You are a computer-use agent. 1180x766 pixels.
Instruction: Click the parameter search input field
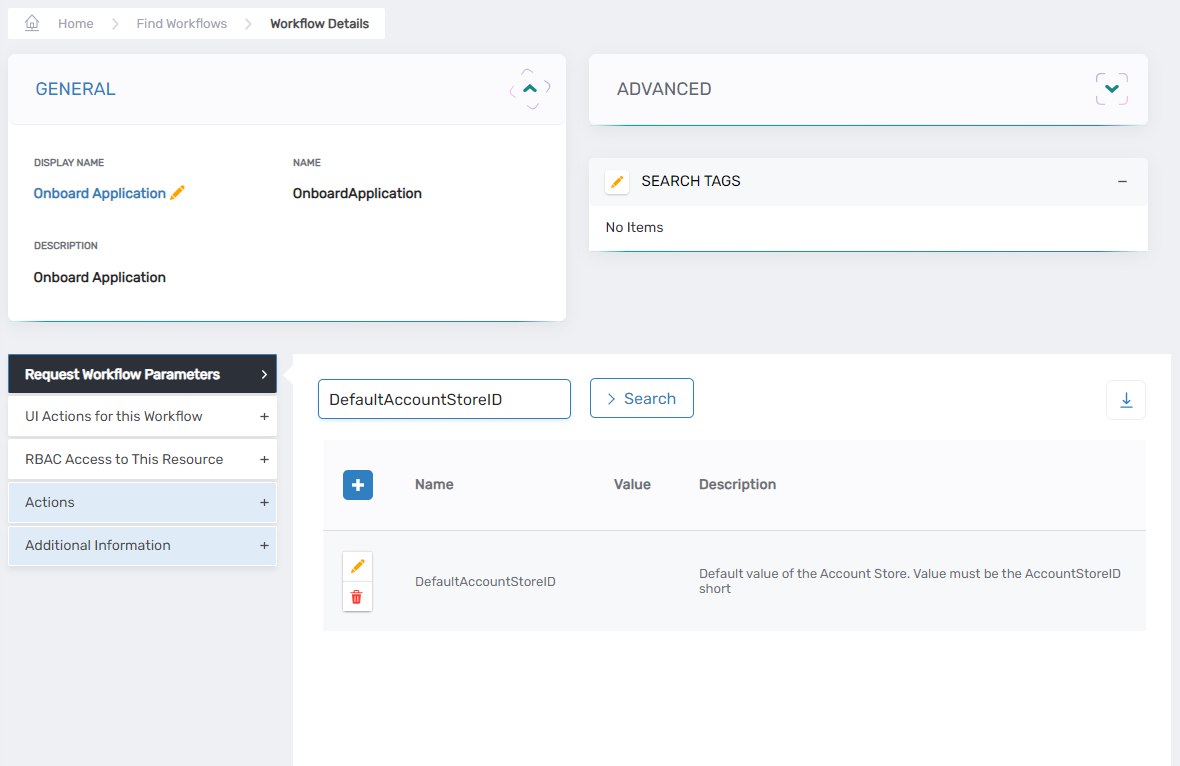click(x=444, y=398)
